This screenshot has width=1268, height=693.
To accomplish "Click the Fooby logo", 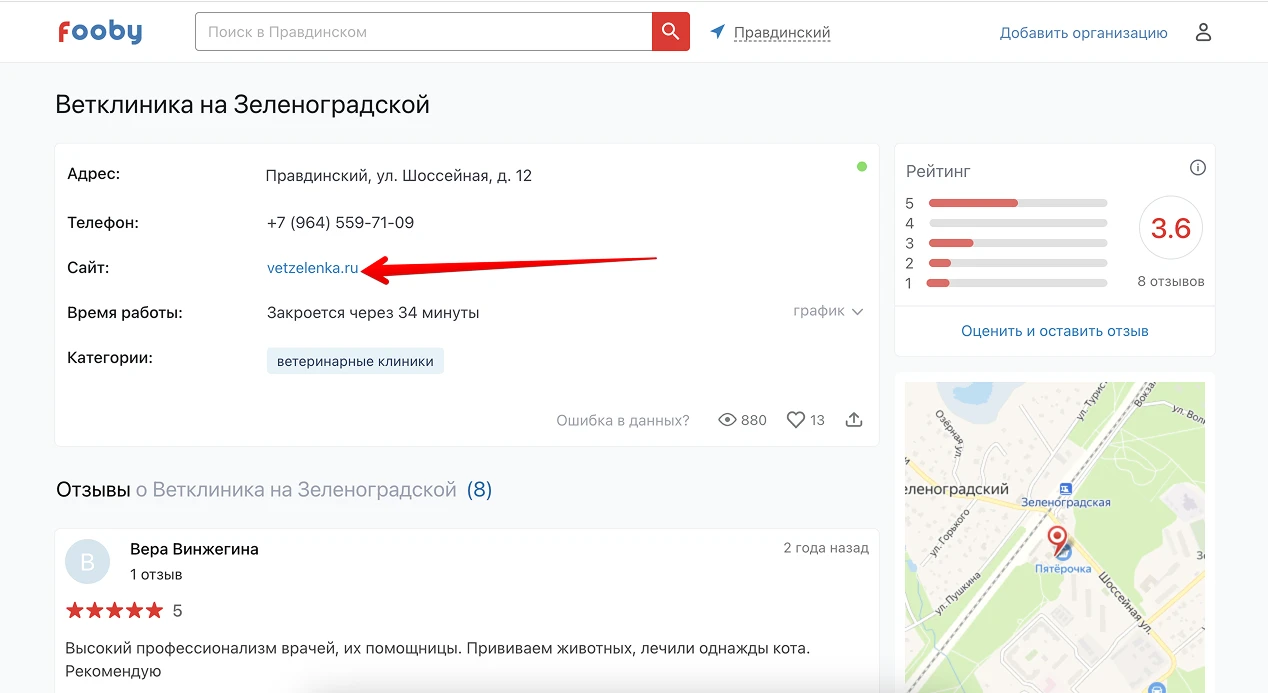I will point(100,32).
